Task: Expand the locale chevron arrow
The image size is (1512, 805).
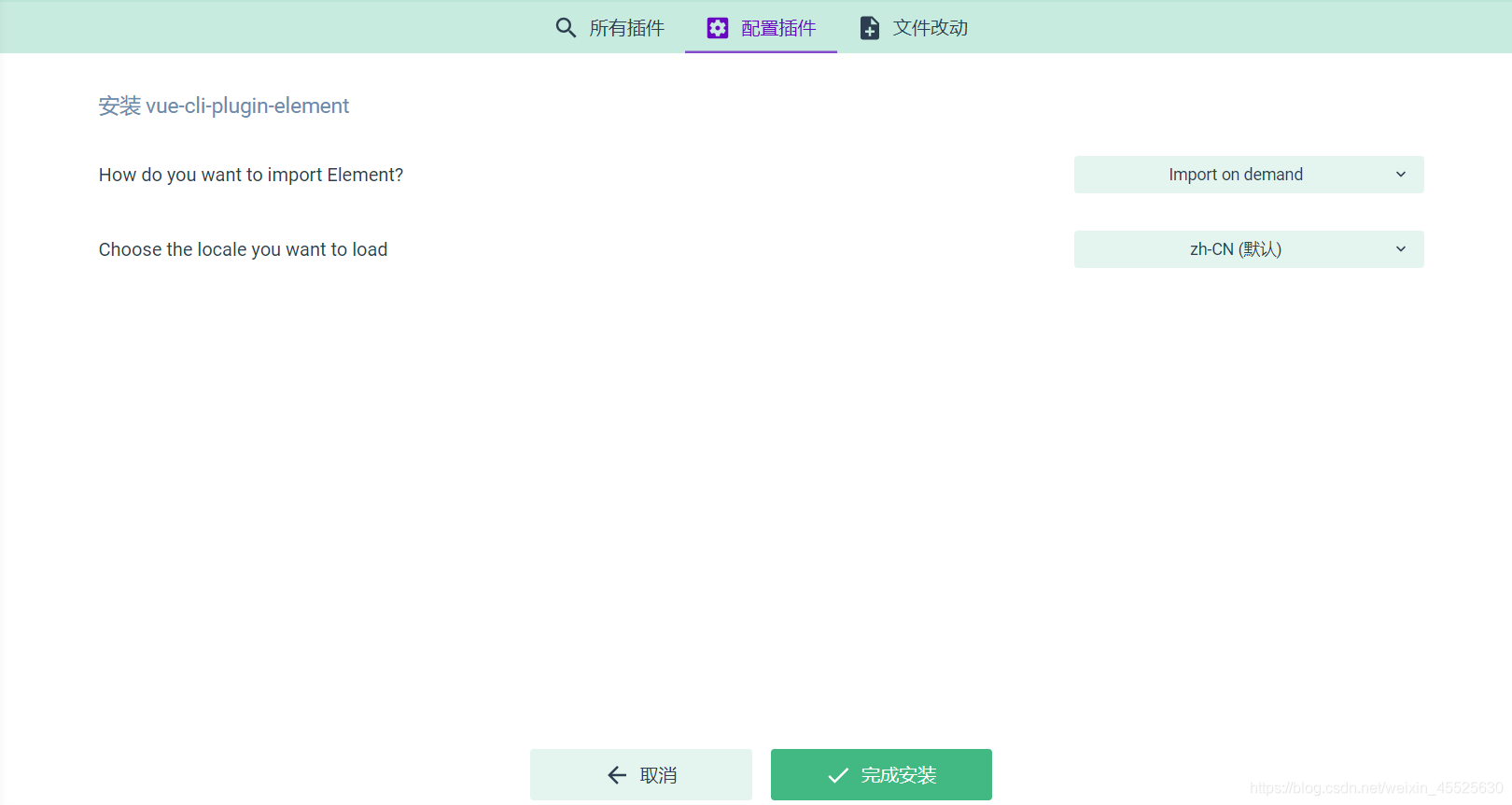Action: pyautogui.click(x=1401, y=249)
